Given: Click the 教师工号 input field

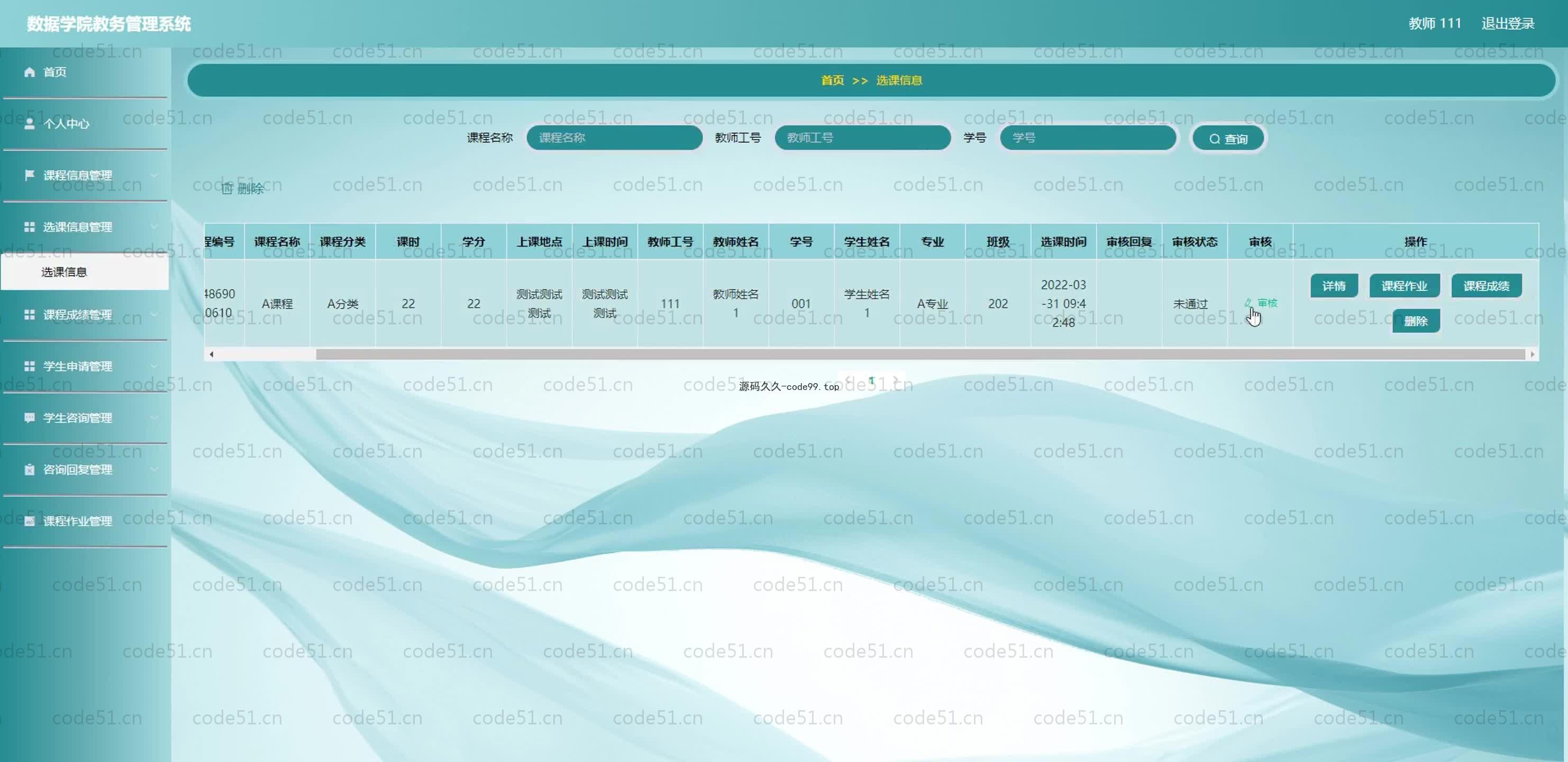Looking at the screenshot, I should tap(862, 138).
